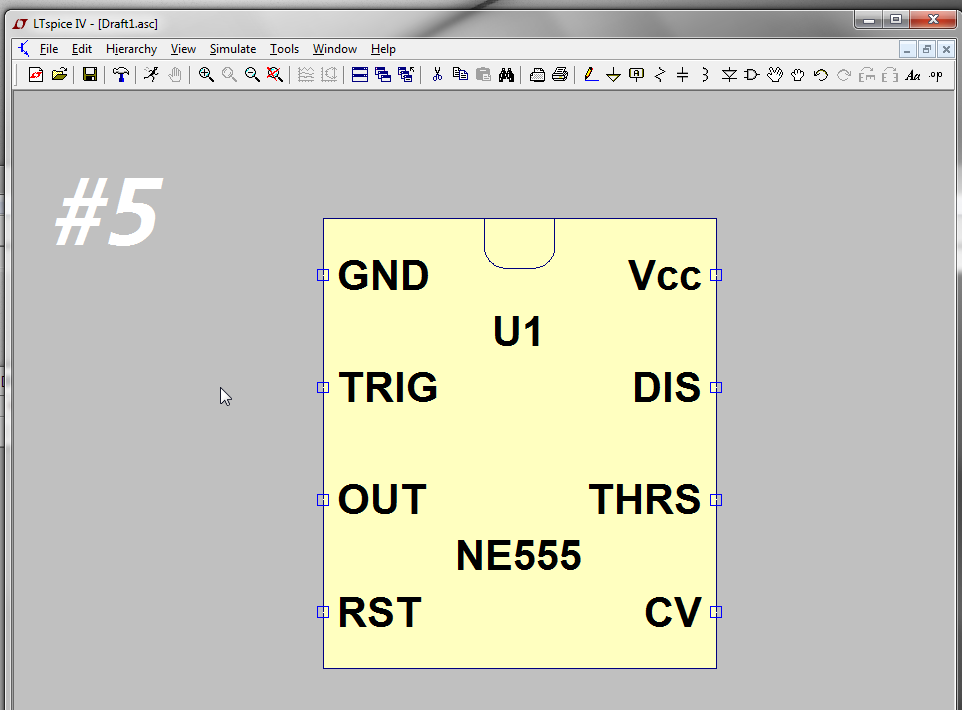Click the Rotate icon in toolbar
The width and height of the screenshot is (962, 710).
pos(867,75)
